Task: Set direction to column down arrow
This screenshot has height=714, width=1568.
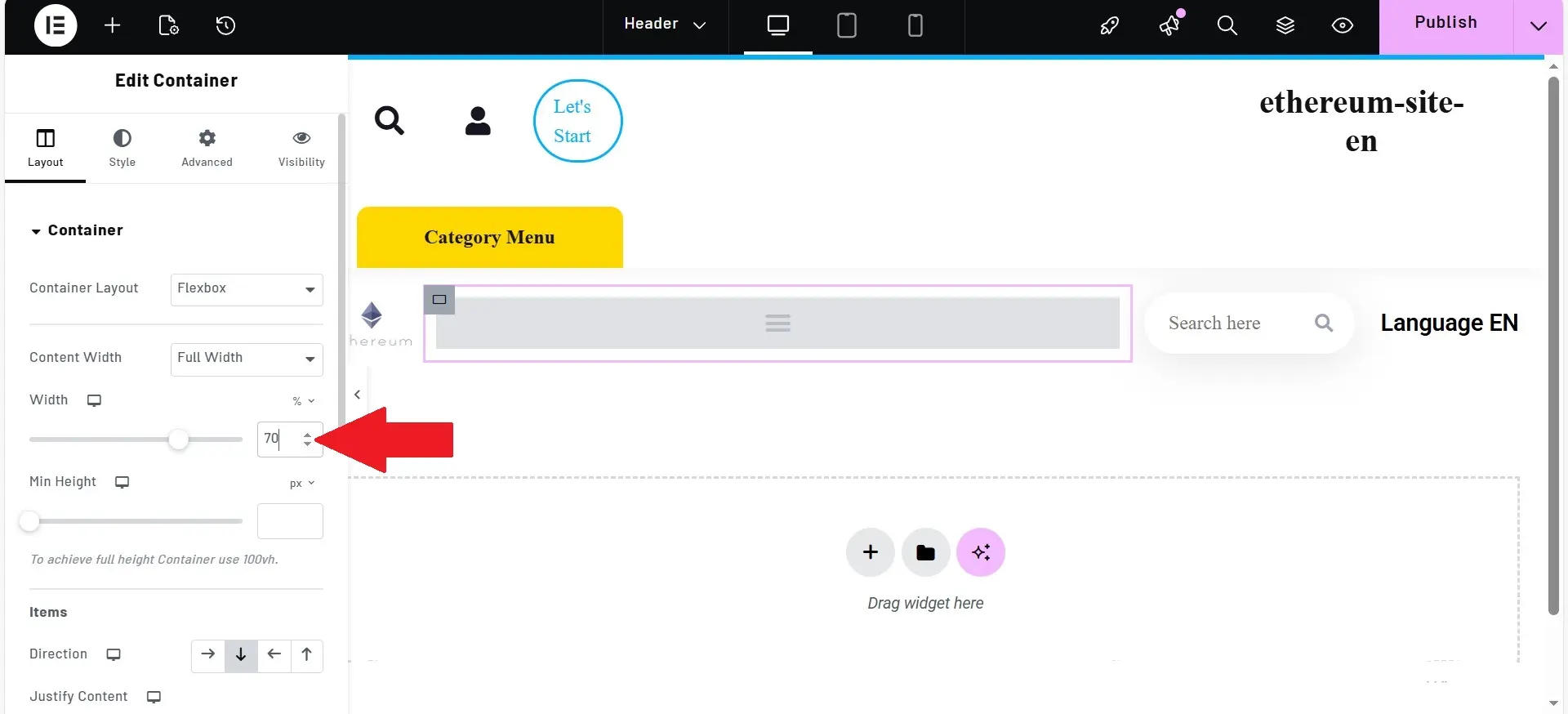Action: tap(241, 654)
